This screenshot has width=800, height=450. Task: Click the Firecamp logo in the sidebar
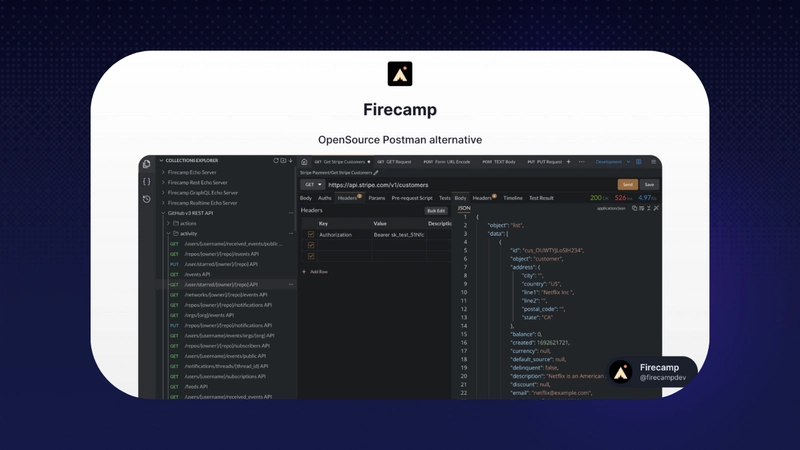[x=147, y=163]
